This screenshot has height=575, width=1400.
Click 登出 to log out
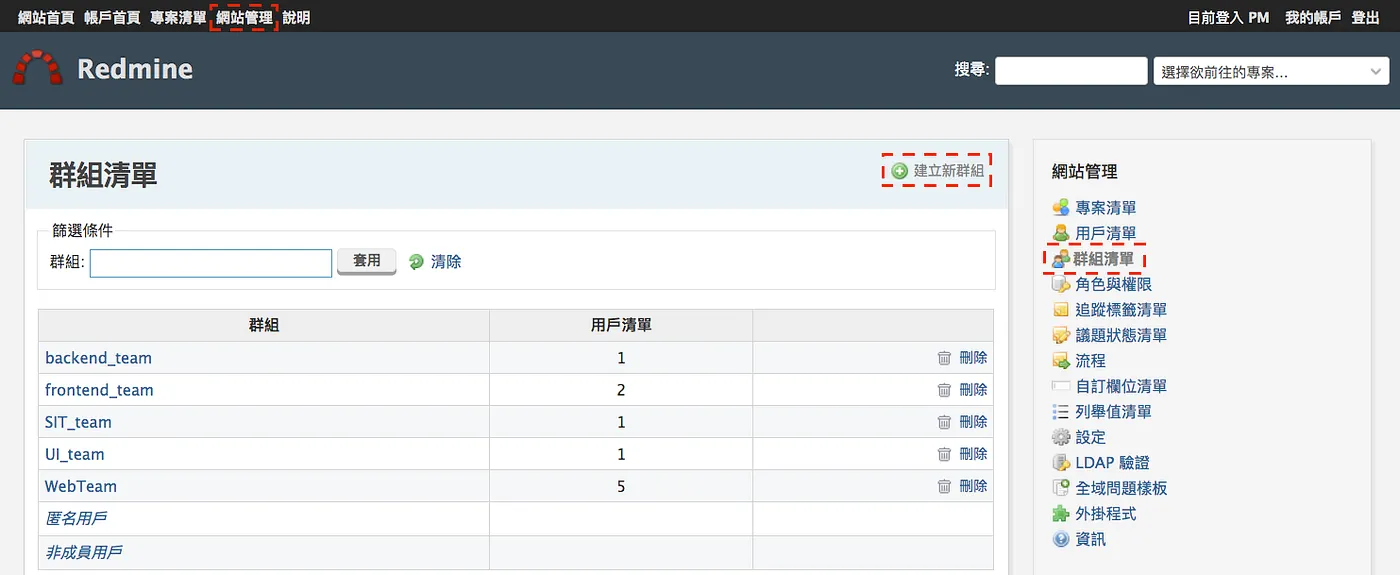coord(1365,17)
